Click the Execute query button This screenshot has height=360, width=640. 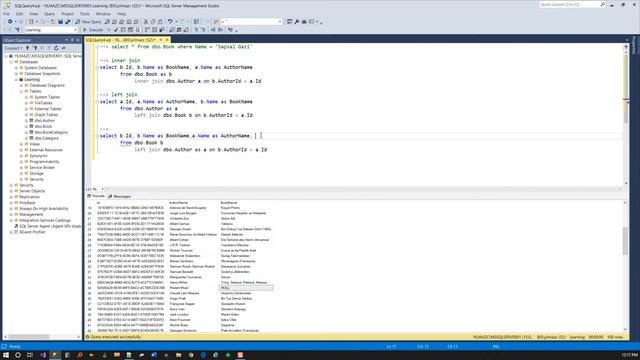(x=93, y=30)
